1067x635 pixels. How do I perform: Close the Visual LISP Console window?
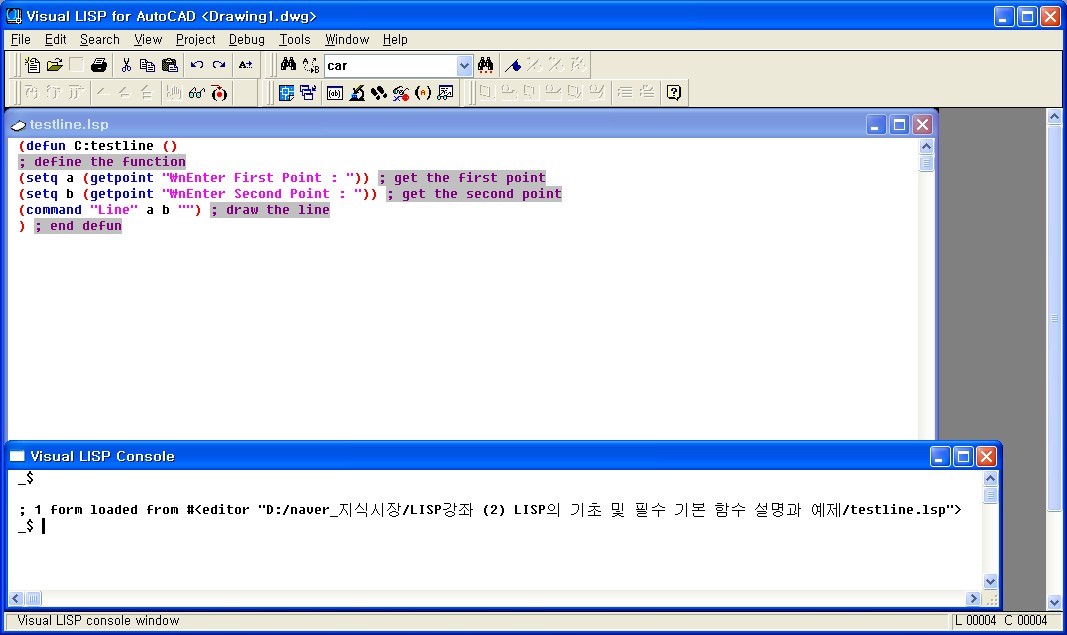click(x=986, y=457)
